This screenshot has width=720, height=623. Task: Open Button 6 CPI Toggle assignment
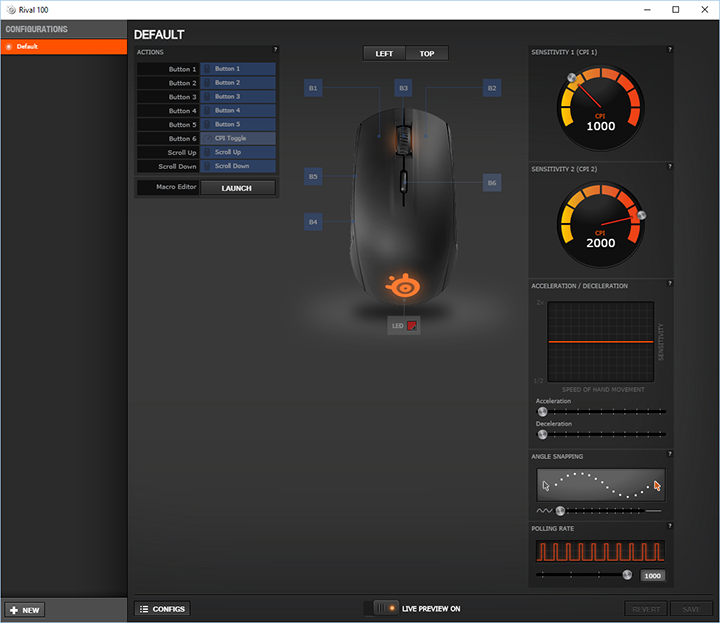tap(238, 138)
